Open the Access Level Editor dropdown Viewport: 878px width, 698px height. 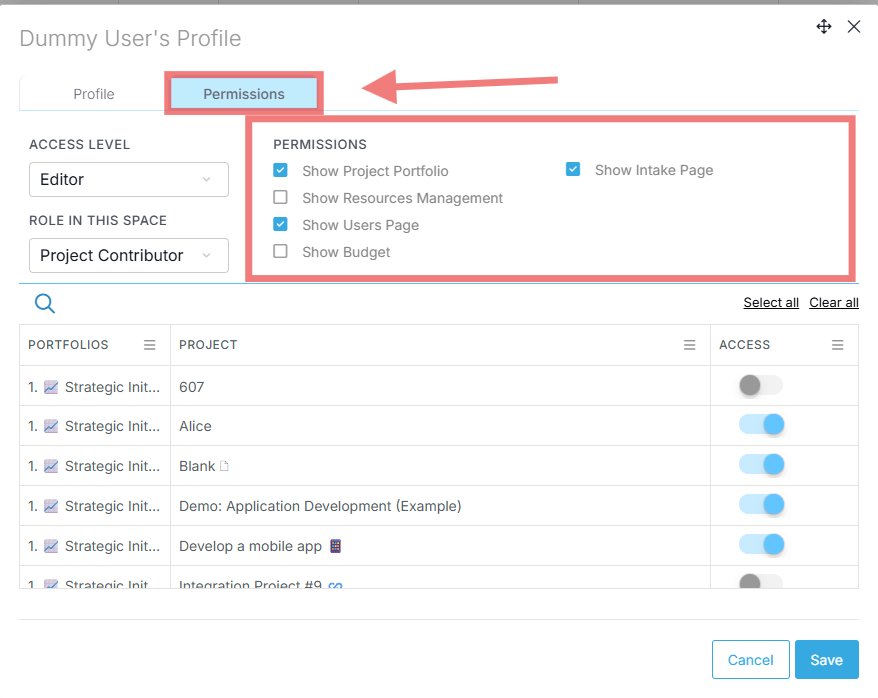coord(129,180)
